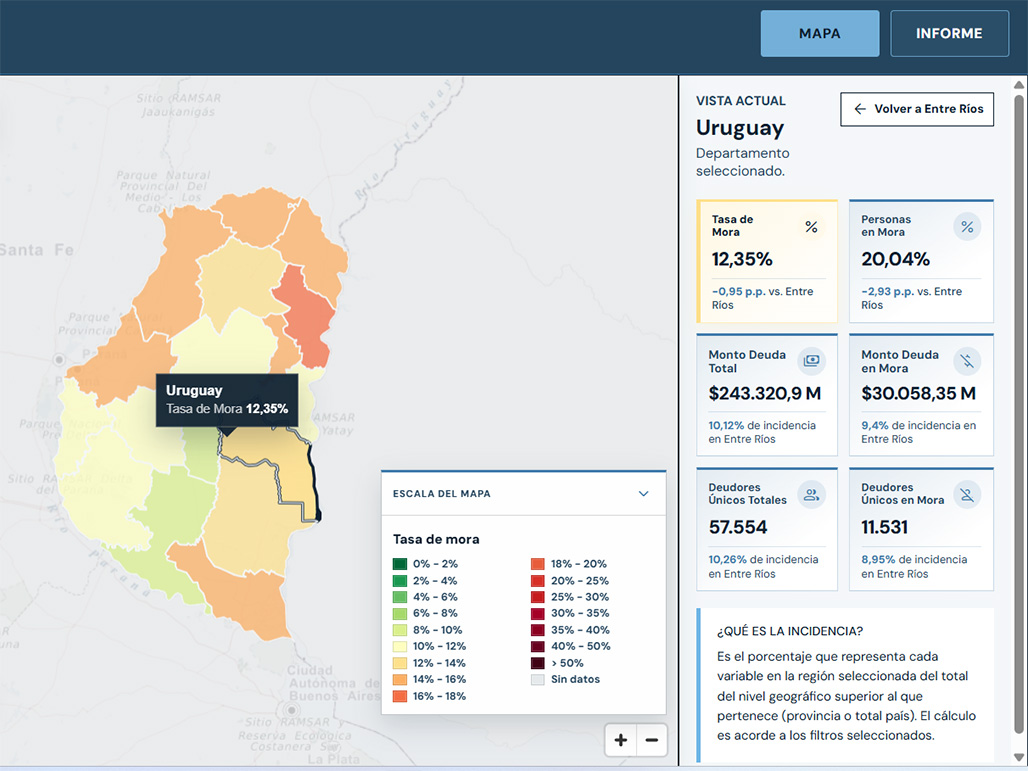The image size is (1028, 771).
Task: Go back with Volver a Entre Ríos
Action: point(917,109)
